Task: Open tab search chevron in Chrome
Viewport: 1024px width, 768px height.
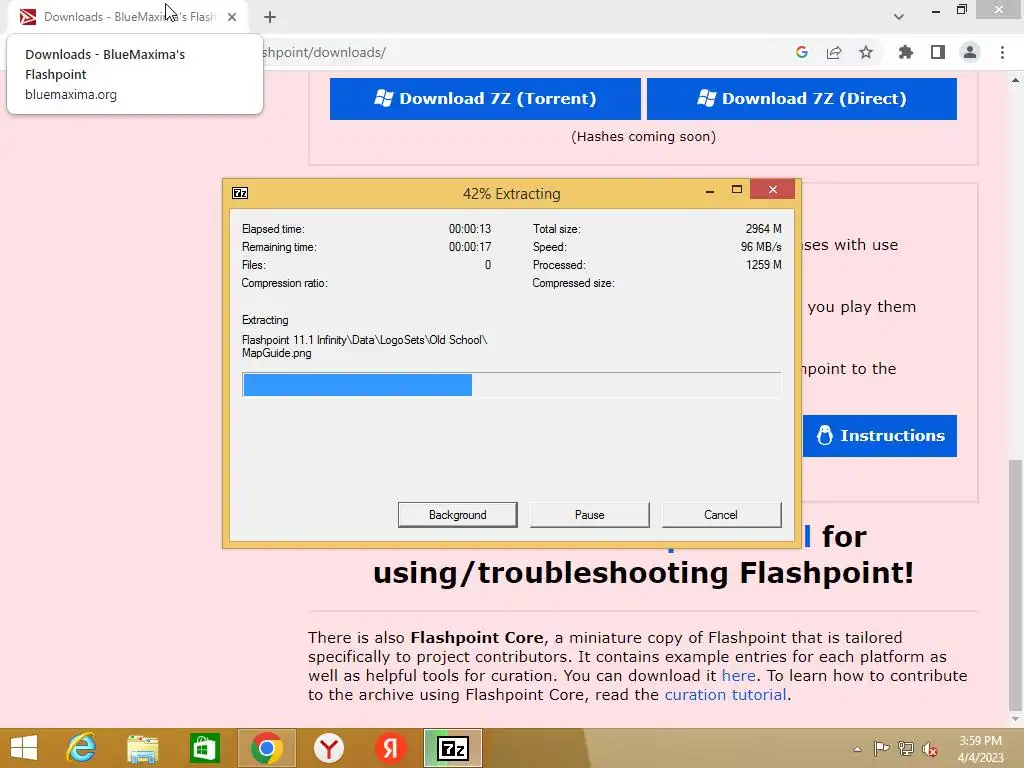Action: (899, 17)
